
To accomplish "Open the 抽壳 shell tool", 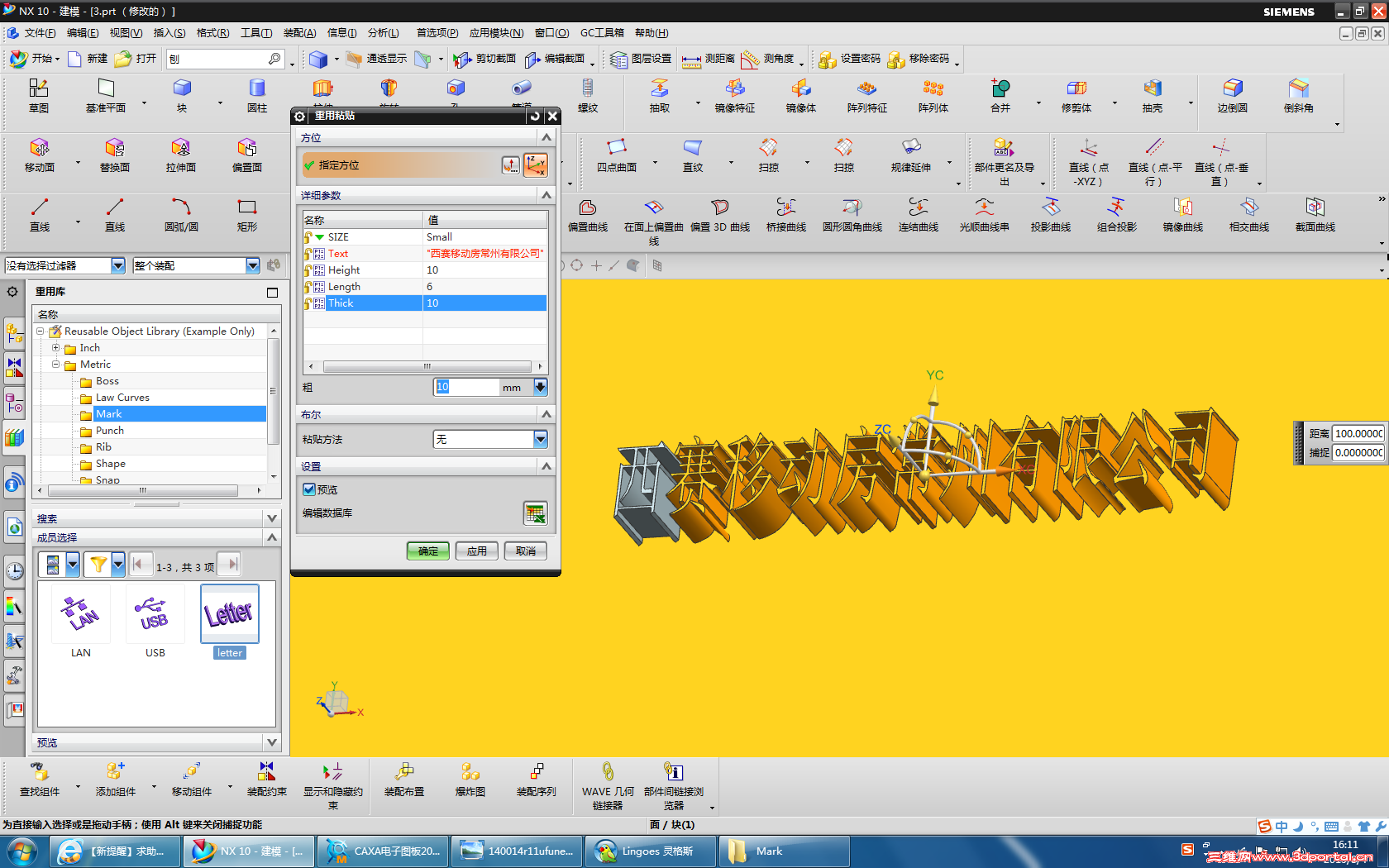I will pyautogui.click(x=1153, y=96).
